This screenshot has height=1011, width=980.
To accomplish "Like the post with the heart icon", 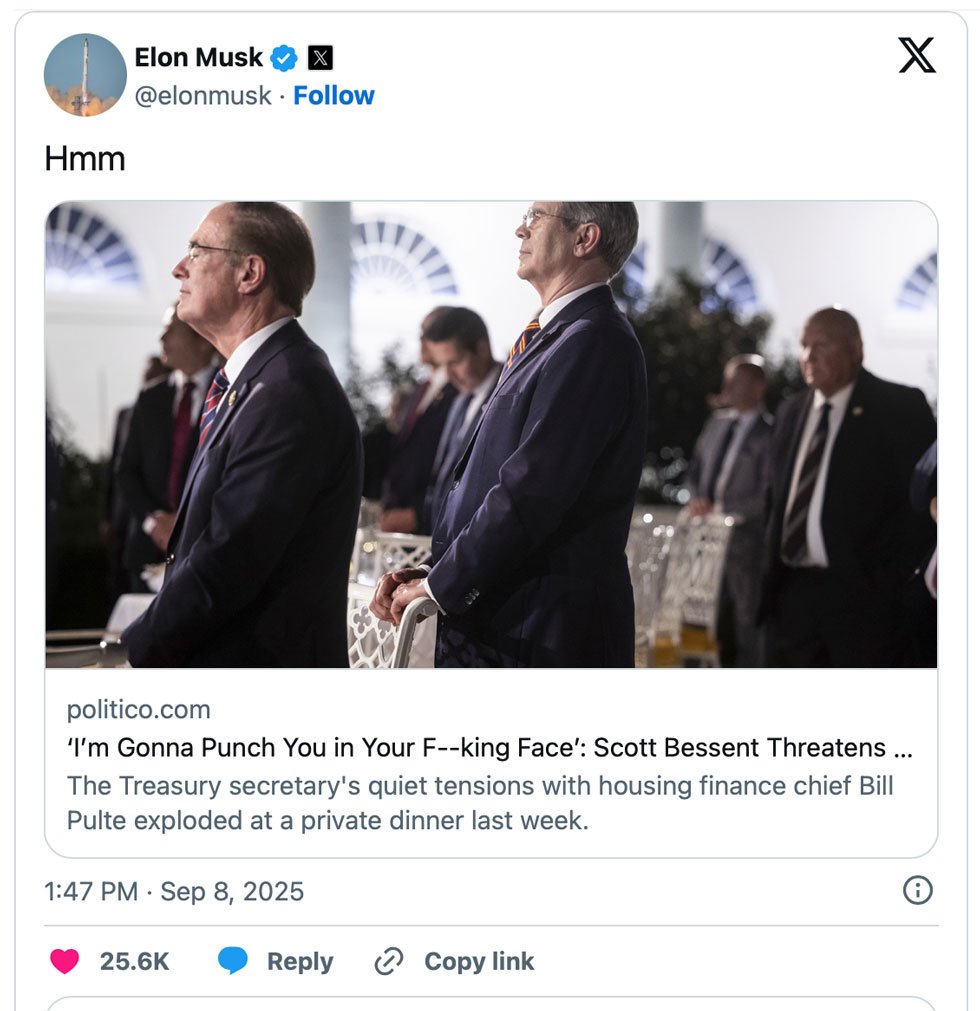I will click(65, 961).
